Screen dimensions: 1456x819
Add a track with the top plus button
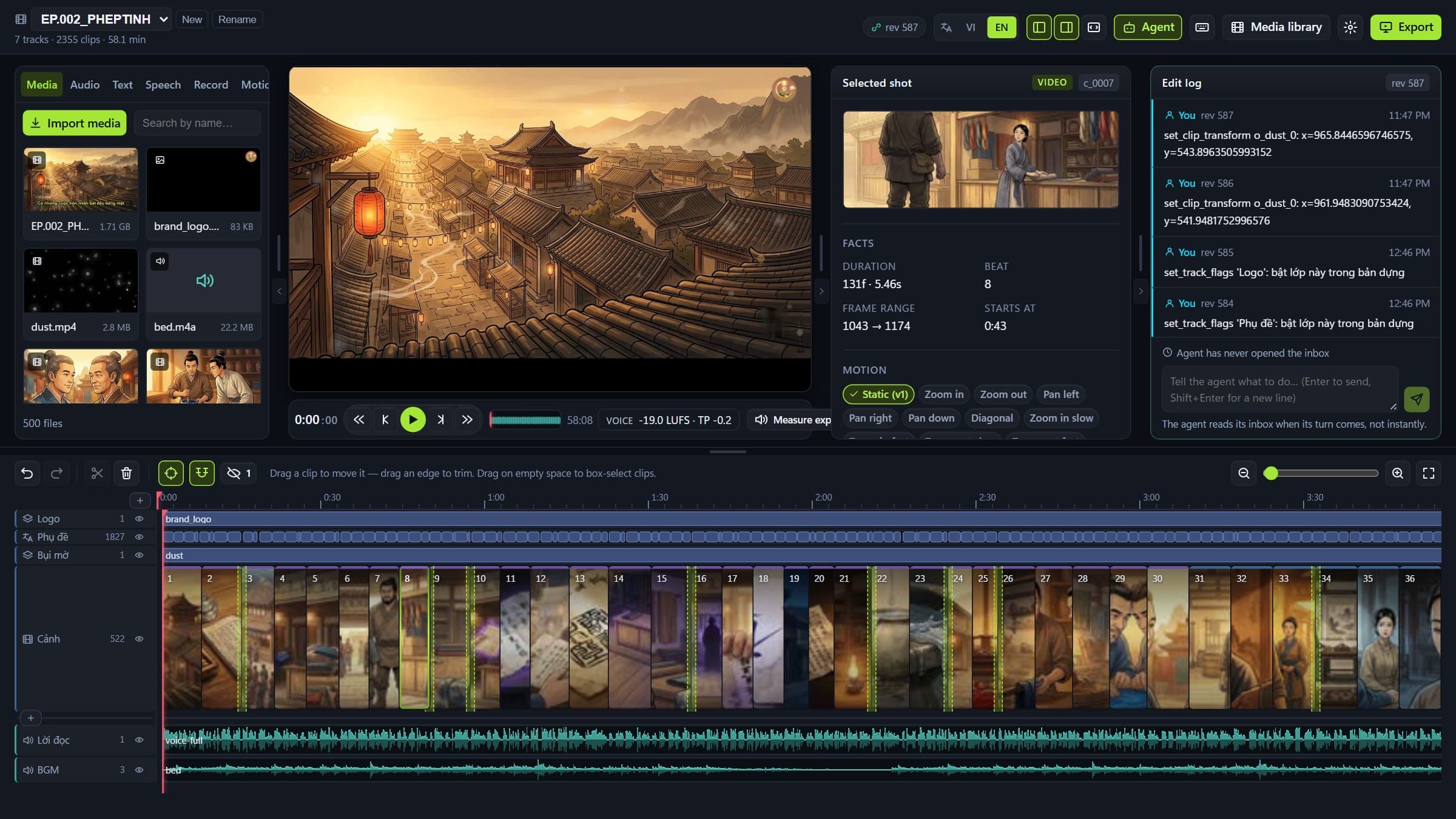pyautogui.click(x=140, y=500)
